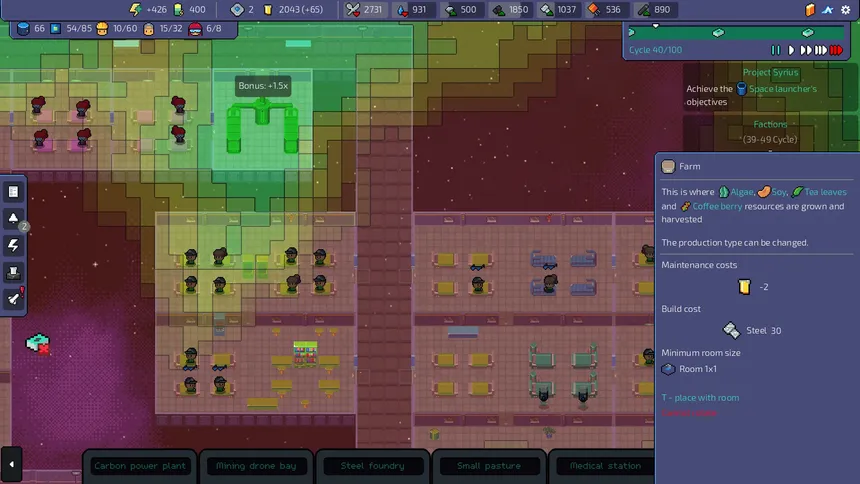Select the resource icon showing 500
The image size is (860, 484).
coord(450,9)
